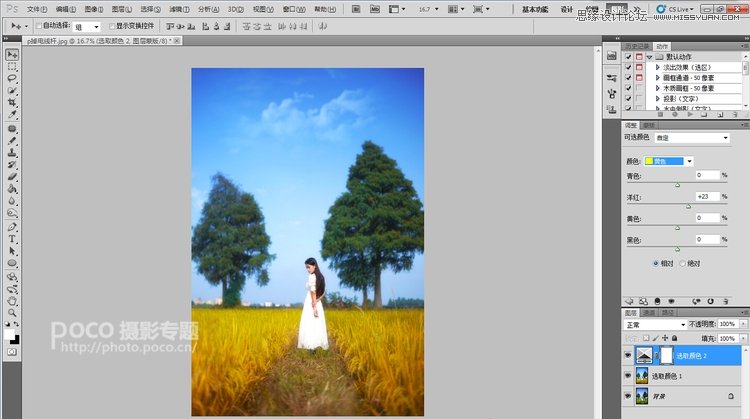Open the 颜色 yellow color dropdown
Viewport: 750px width, 419px height.
(668, 161)
